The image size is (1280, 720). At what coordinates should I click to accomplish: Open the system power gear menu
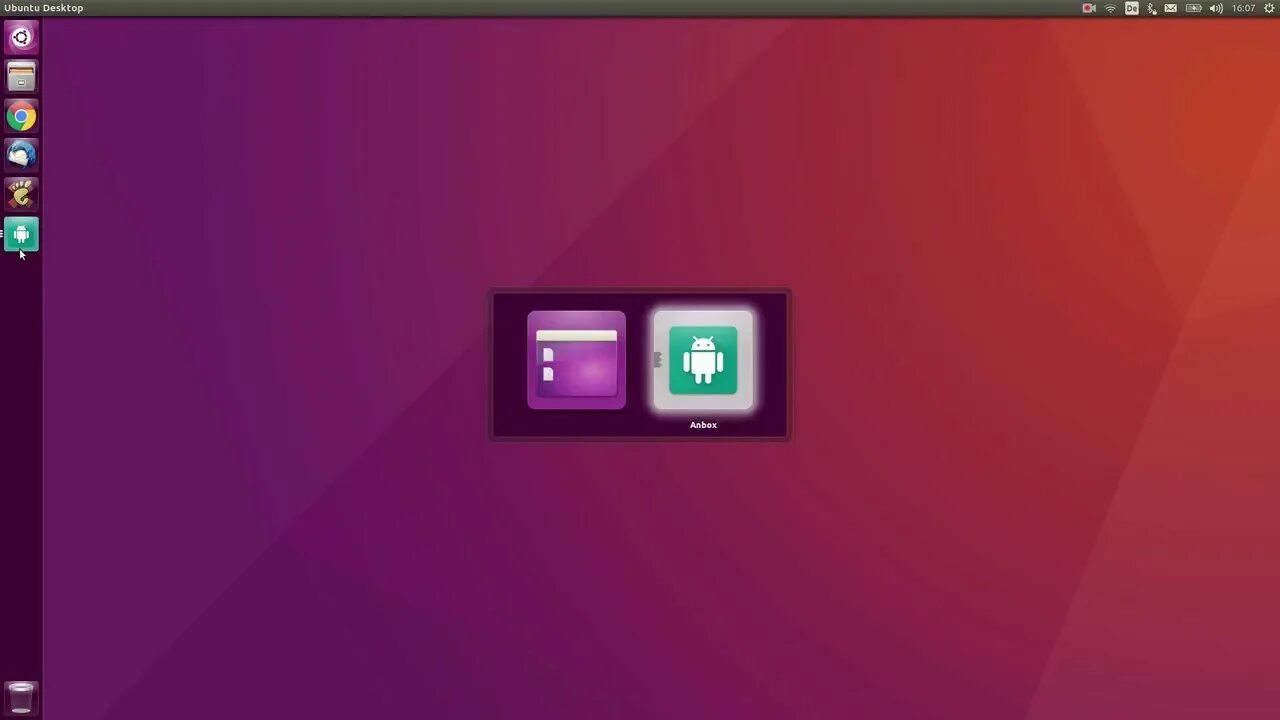point(1269,8)
